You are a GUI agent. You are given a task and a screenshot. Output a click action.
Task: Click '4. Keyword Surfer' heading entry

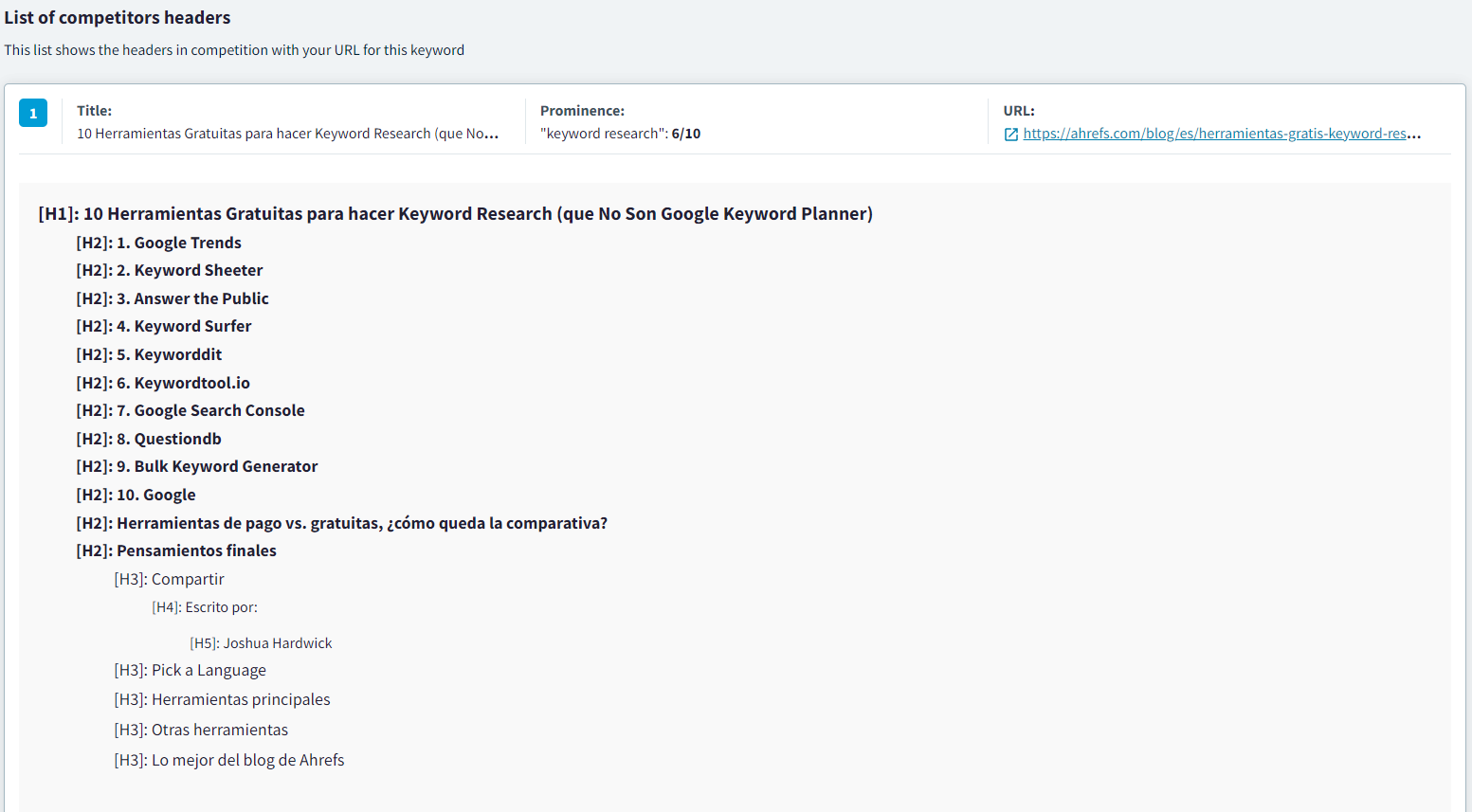click(x=163, y=326)
